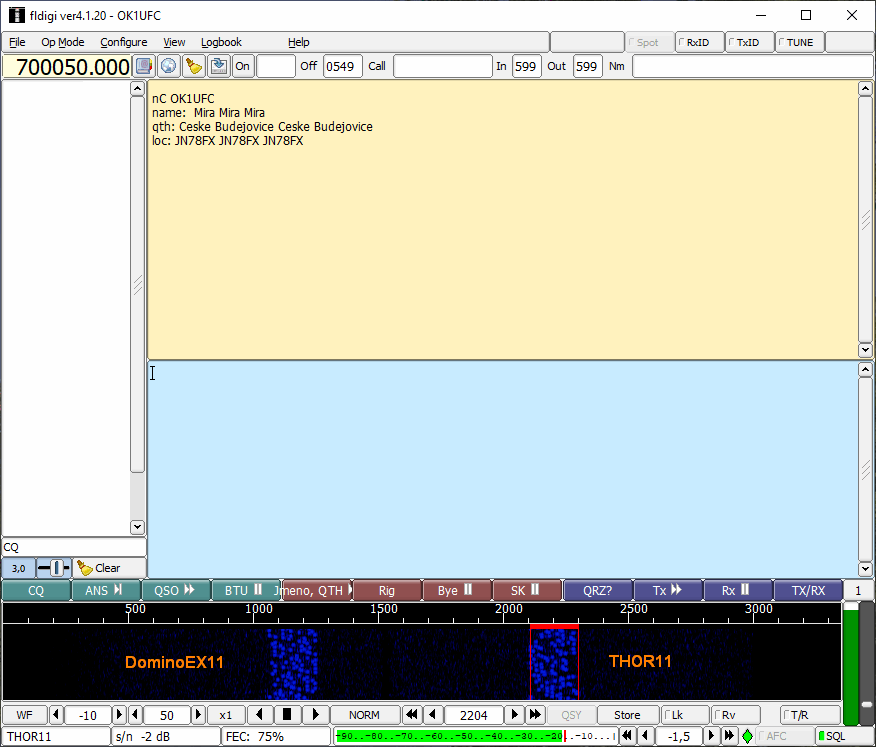Open the Configure menu

click(123, 42)
